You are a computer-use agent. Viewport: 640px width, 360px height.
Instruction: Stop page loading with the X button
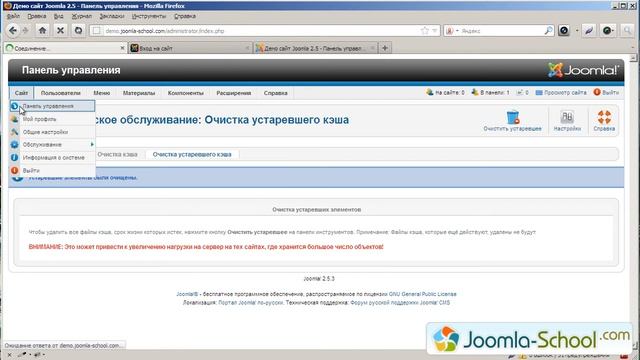point(60,31)
